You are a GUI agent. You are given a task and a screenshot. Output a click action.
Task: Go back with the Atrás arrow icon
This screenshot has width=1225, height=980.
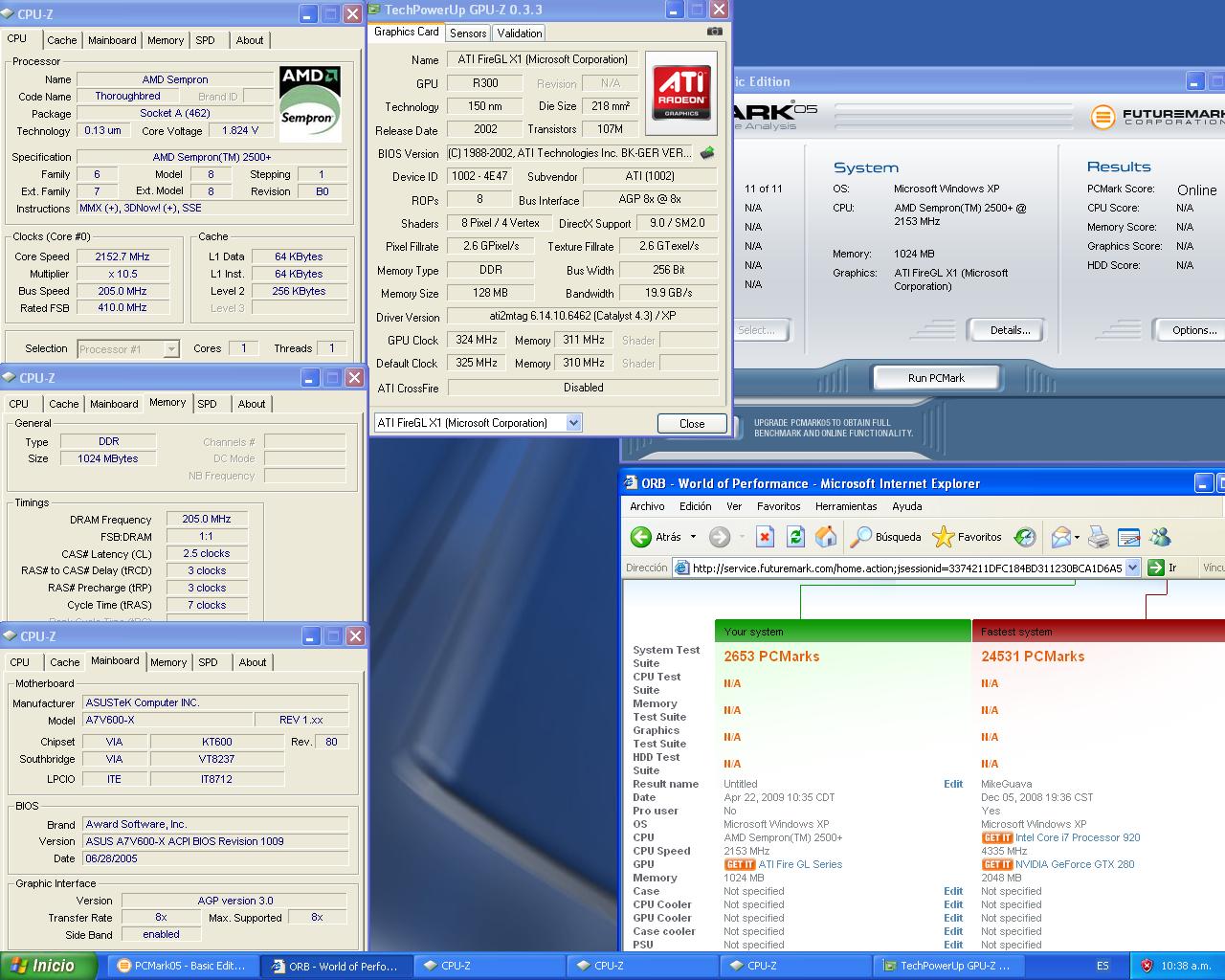(641, 537)
